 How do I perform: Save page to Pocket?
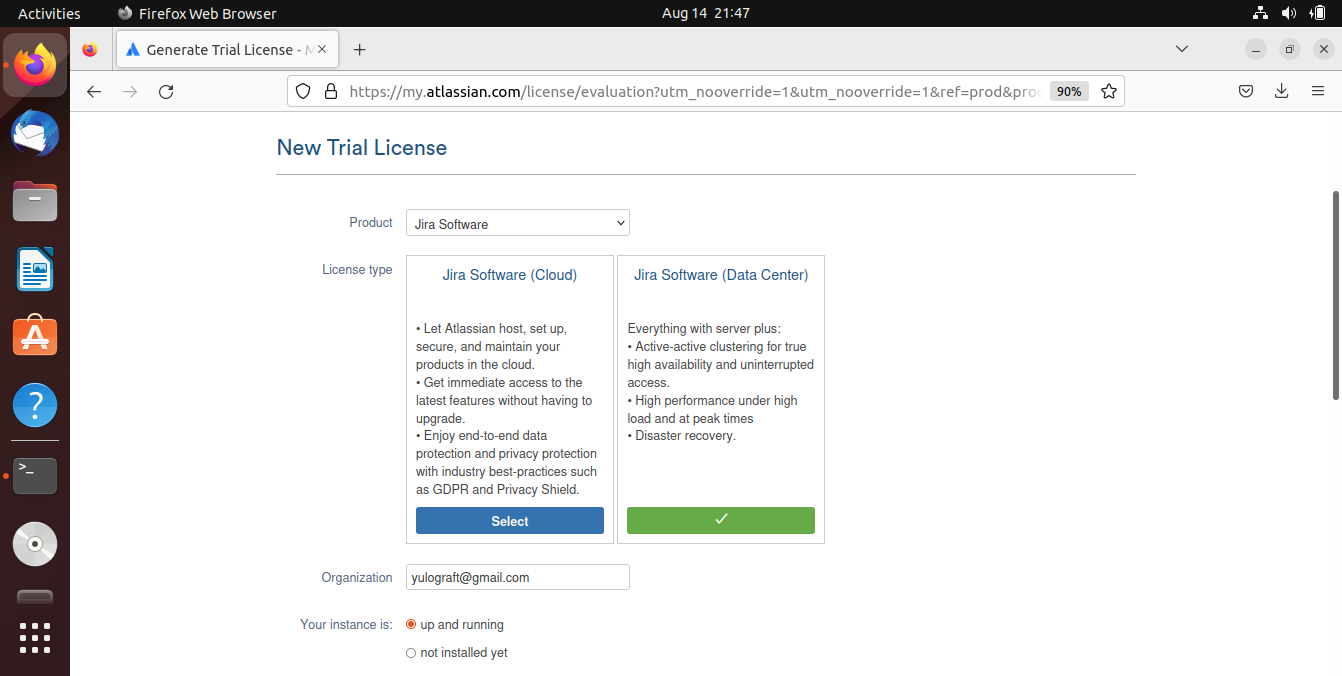1246,91
